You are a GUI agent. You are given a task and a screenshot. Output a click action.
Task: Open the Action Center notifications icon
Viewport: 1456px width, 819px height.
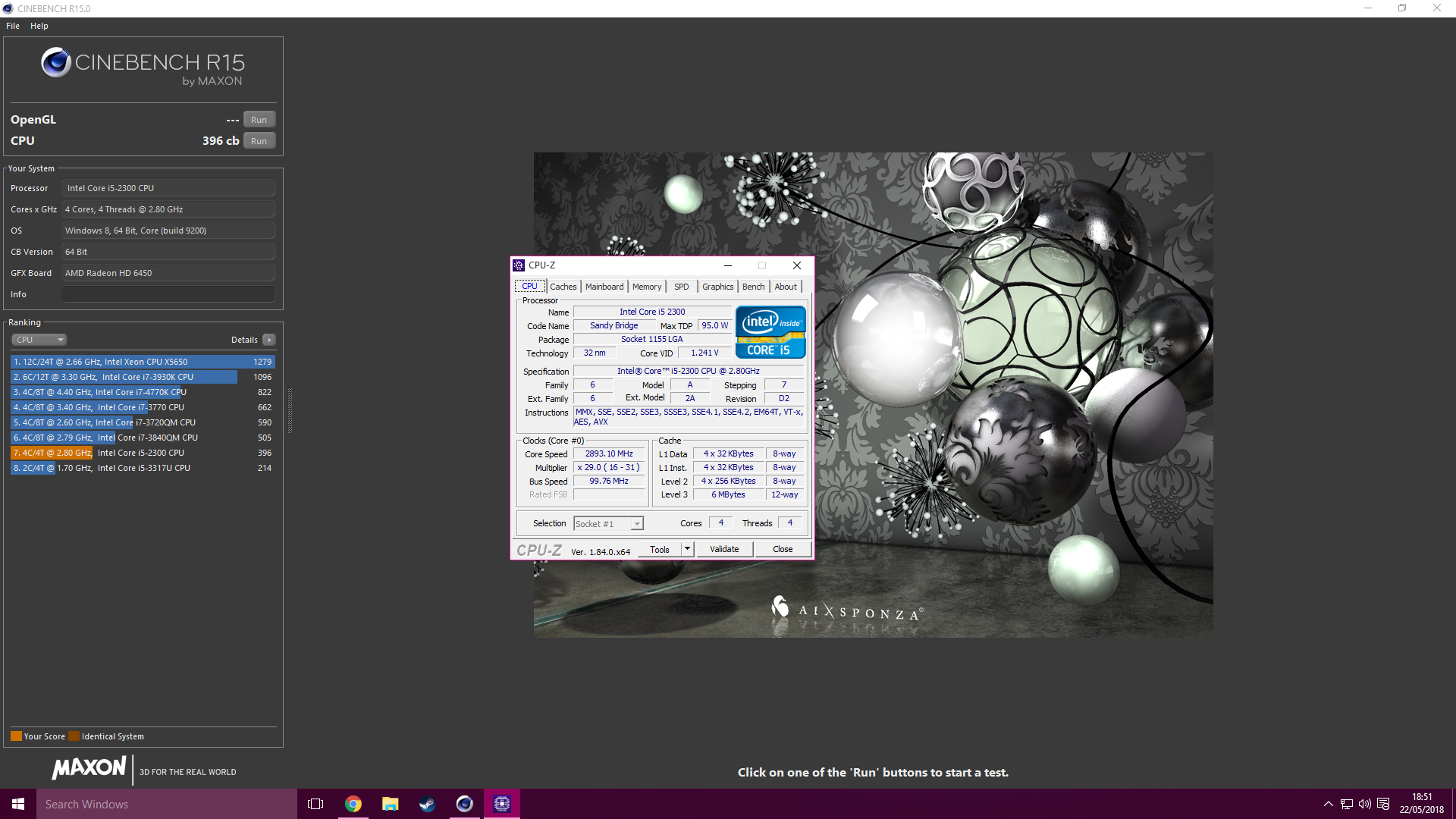pyautogui.click(x=1383, y=804)
